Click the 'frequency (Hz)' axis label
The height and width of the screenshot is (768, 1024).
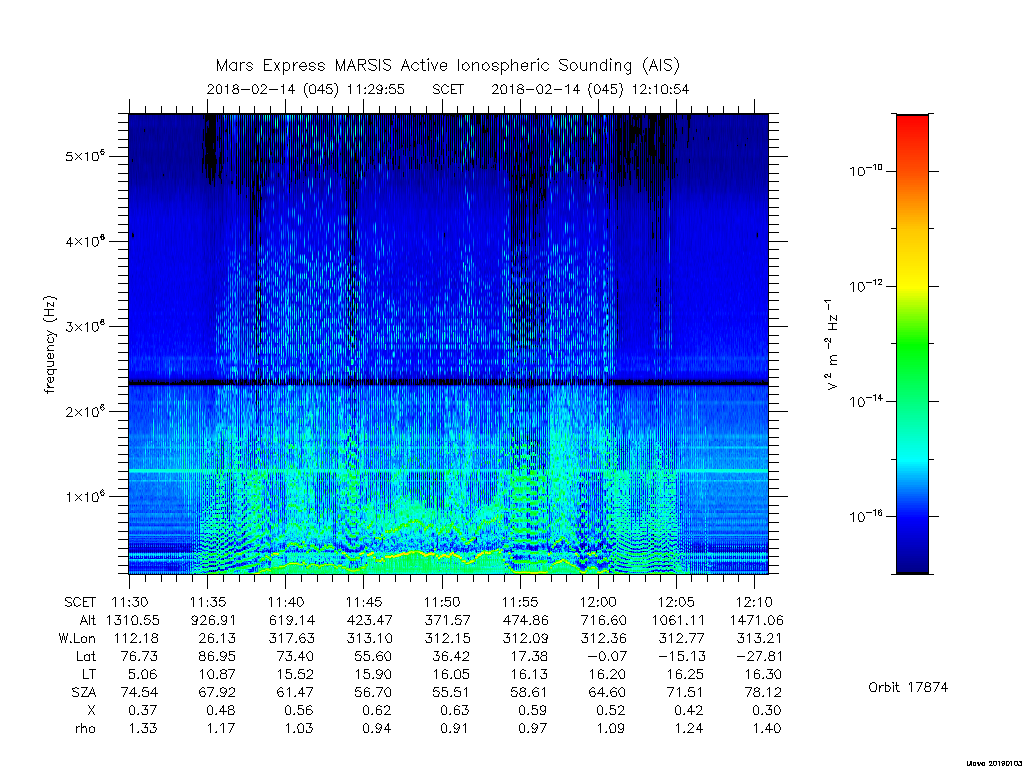(50, 345)
